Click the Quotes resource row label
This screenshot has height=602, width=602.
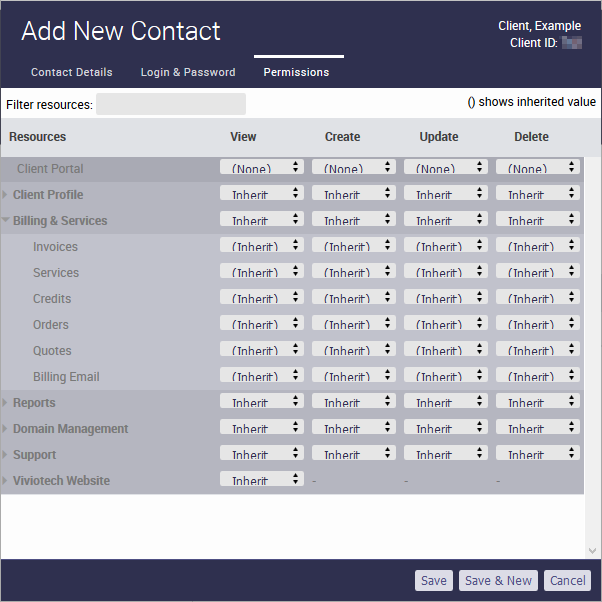point(52,351)
